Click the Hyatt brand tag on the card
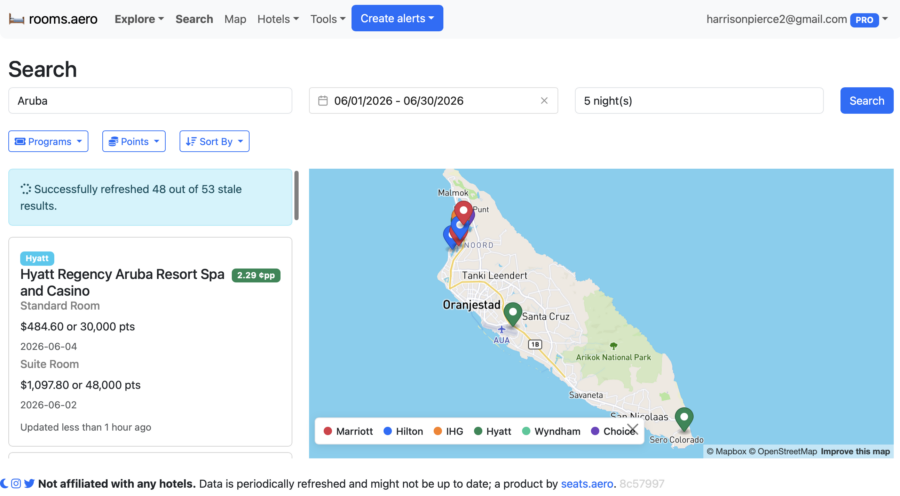The image size is (900, 496). click(x=37, y=258)
